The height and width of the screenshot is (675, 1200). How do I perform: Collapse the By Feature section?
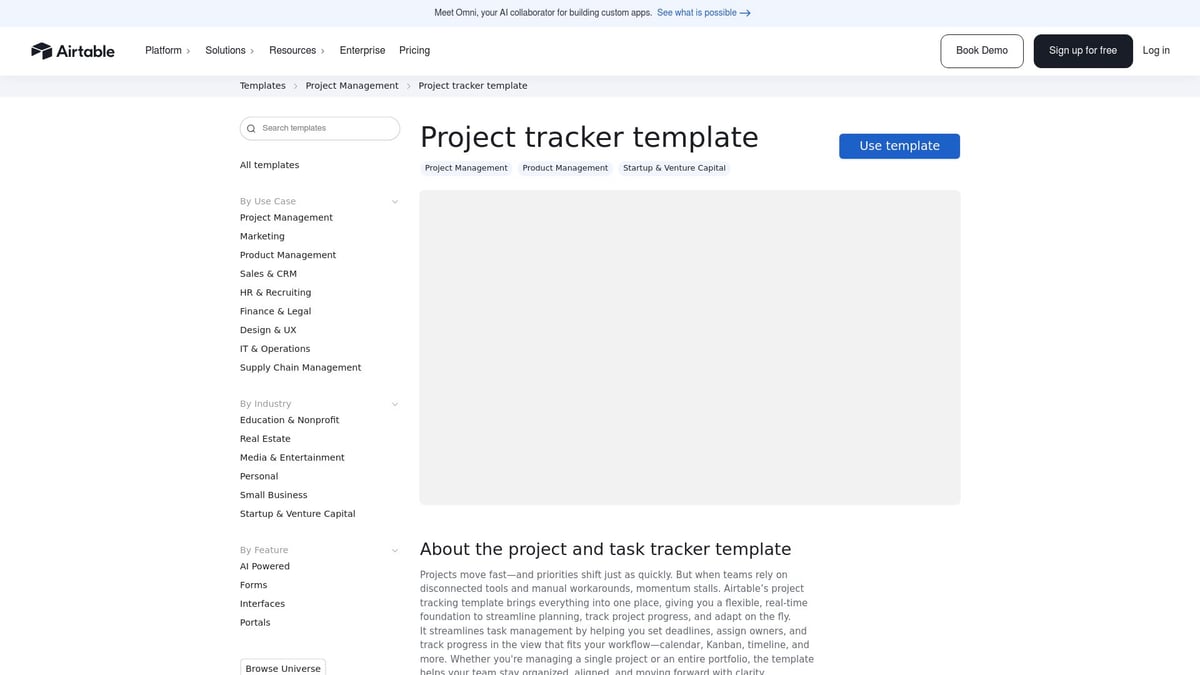point(394,549)
